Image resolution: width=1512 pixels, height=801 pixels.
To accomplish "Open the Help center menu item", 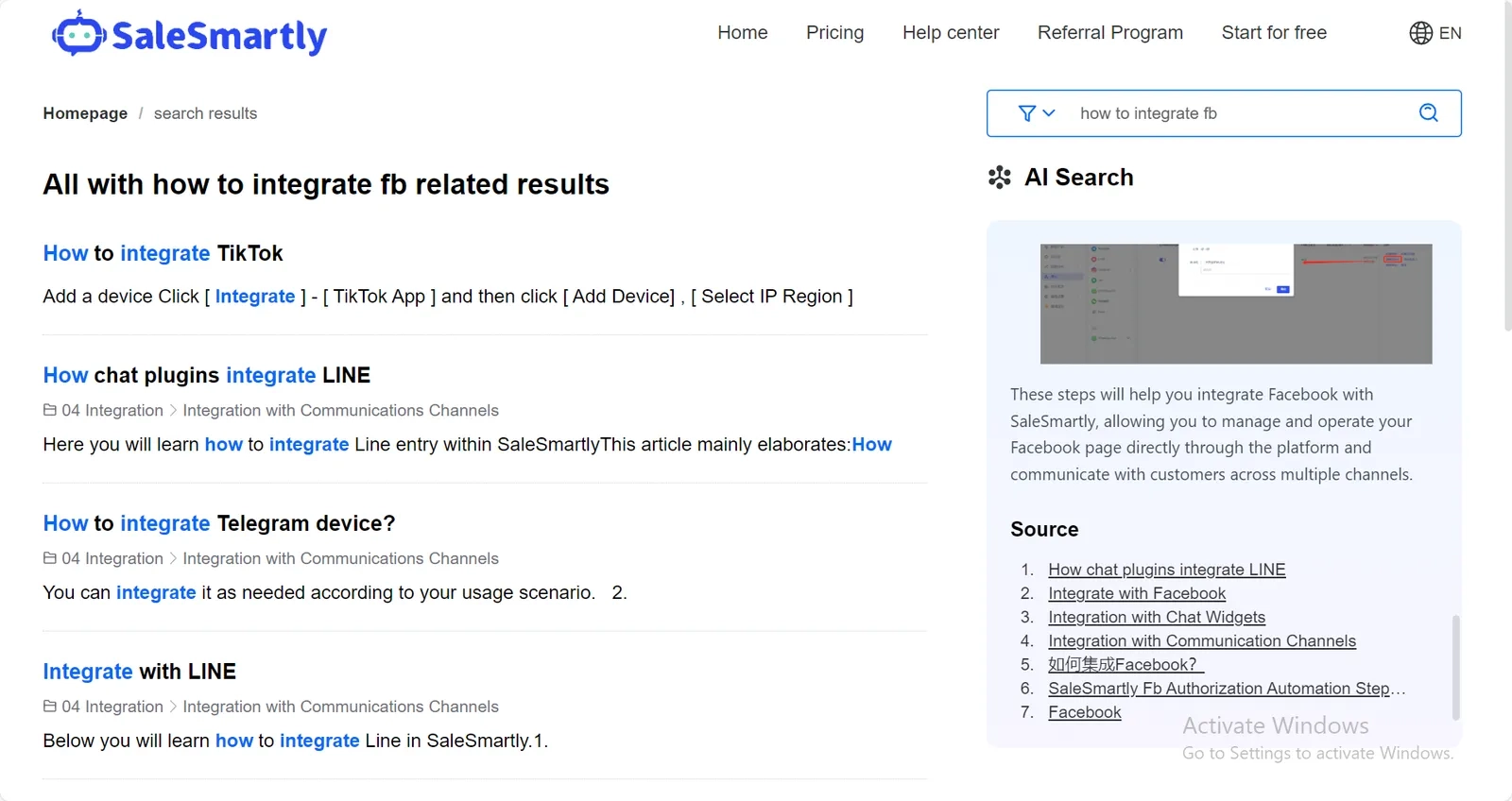I will (951, 33).
